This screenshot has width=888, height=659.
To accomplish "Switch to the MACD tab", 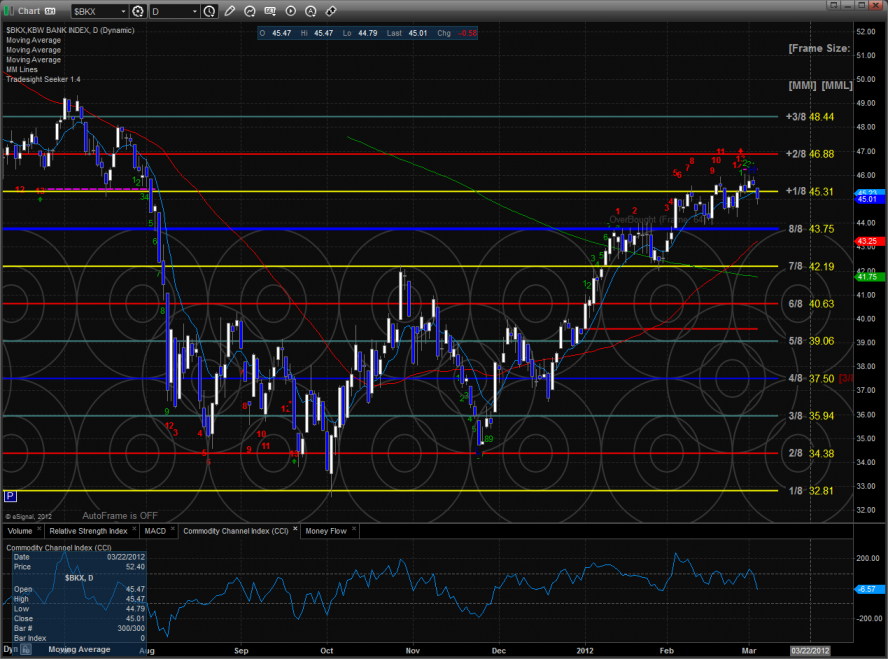I will coord(154,530).
